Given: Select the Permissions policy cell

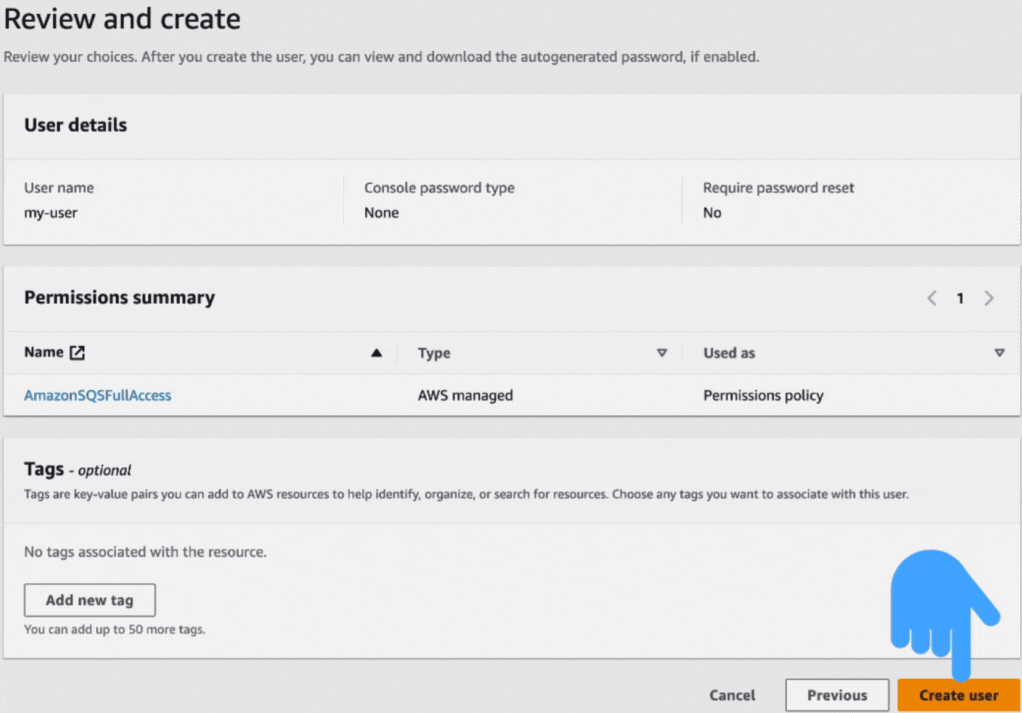Looking at the screenshot, I should (x=763, y=396).
